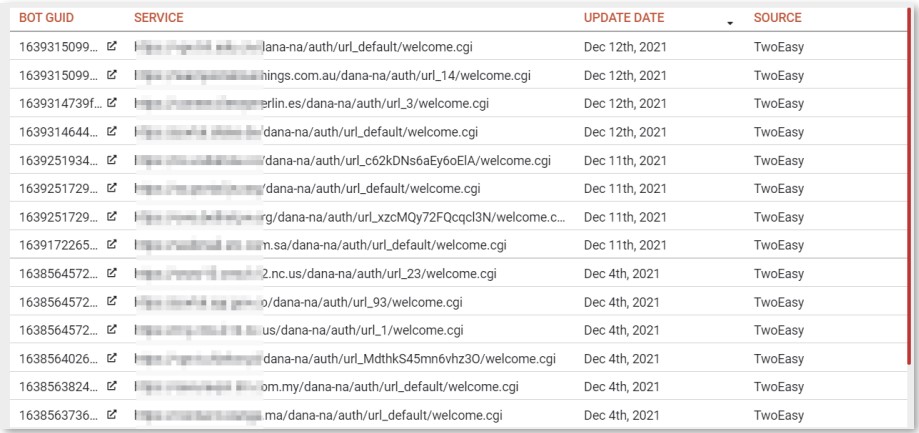Open external link icon beside 1638563824 GUID
919x433 pixels.
[x=111, y=387]
